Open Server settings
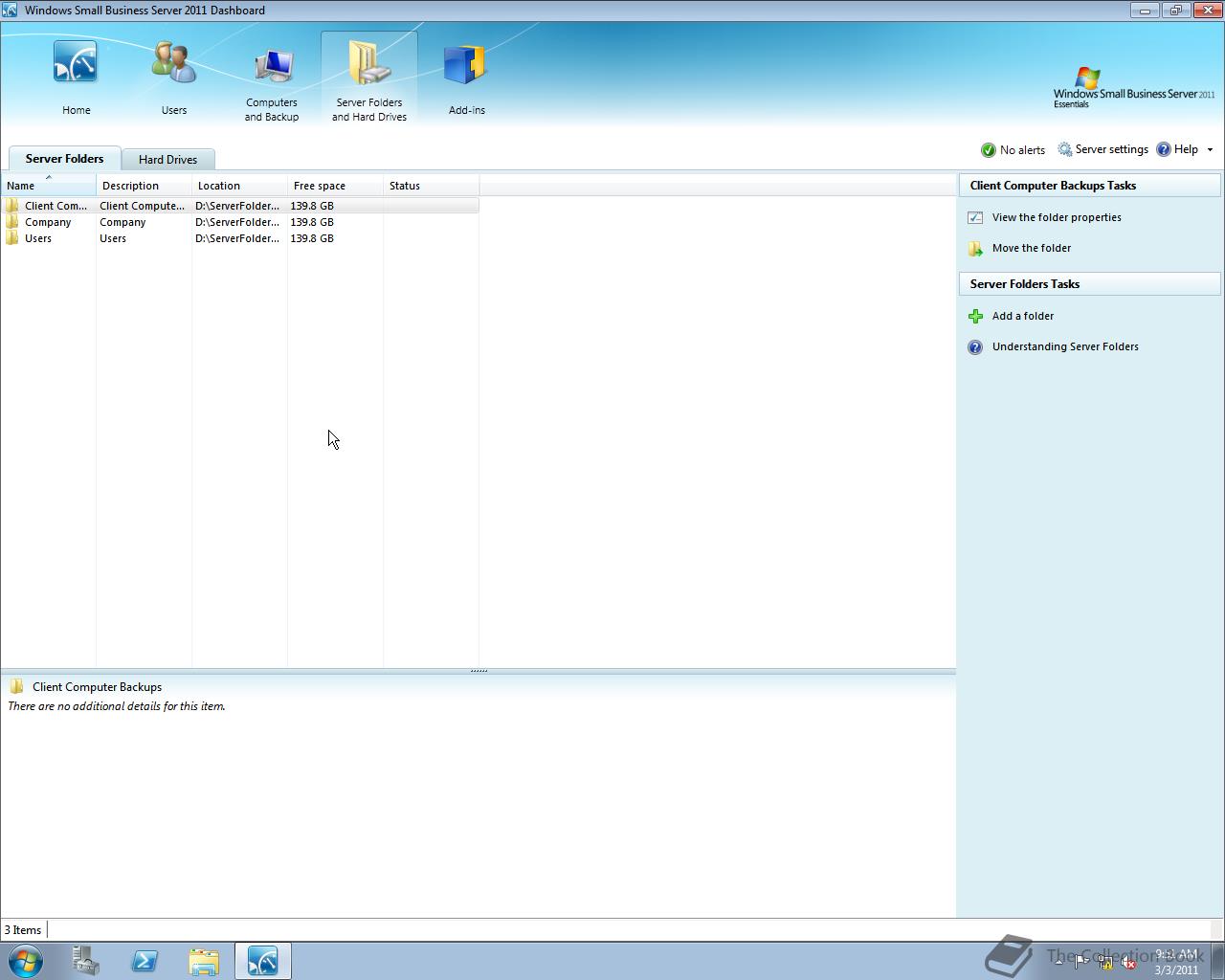The width and height of the screenshot is (1225, 980). (1102, 149)
